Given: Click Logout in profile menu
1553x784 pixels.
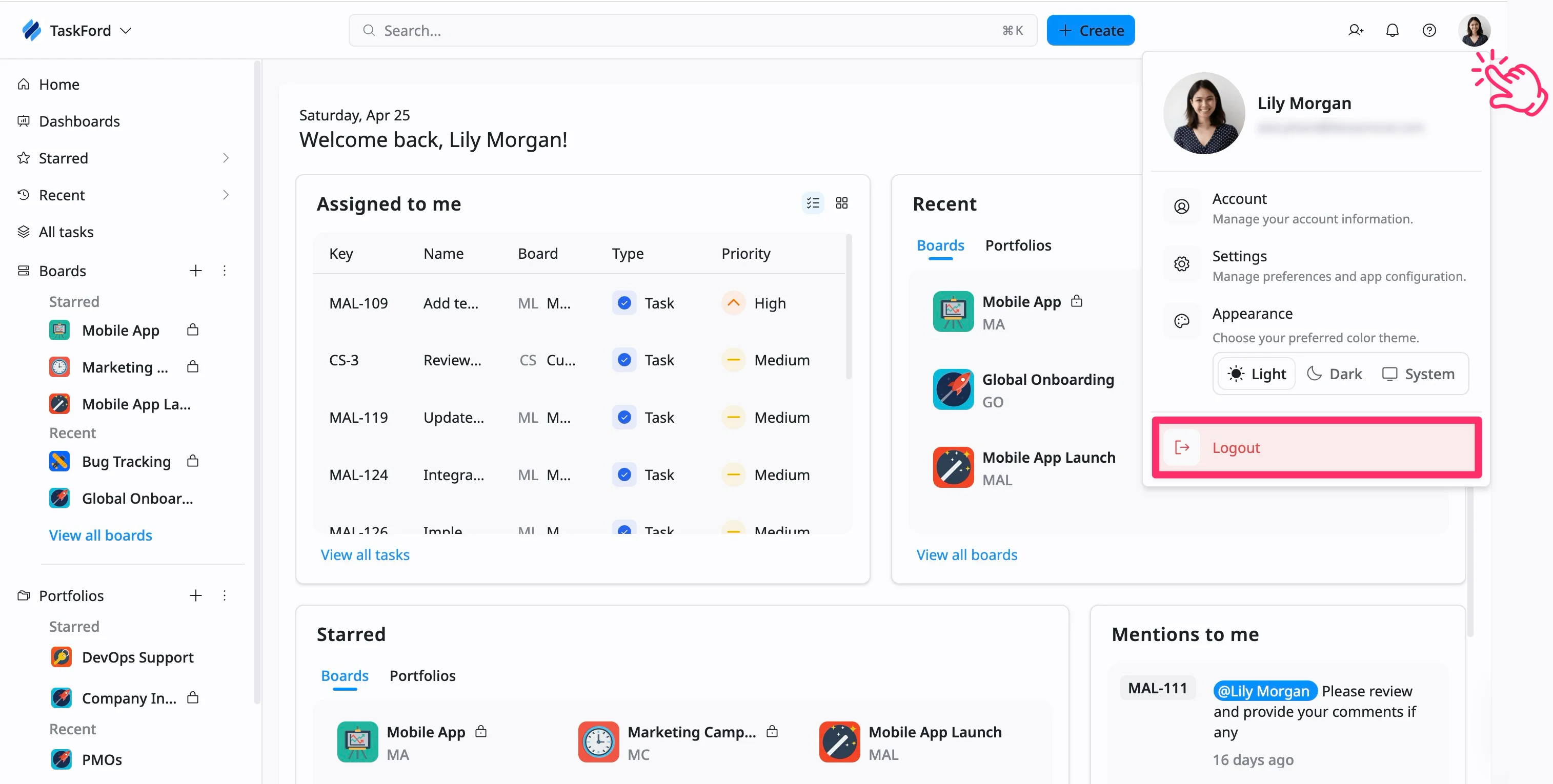Looking at the screenshot, I should (1316, 447).
